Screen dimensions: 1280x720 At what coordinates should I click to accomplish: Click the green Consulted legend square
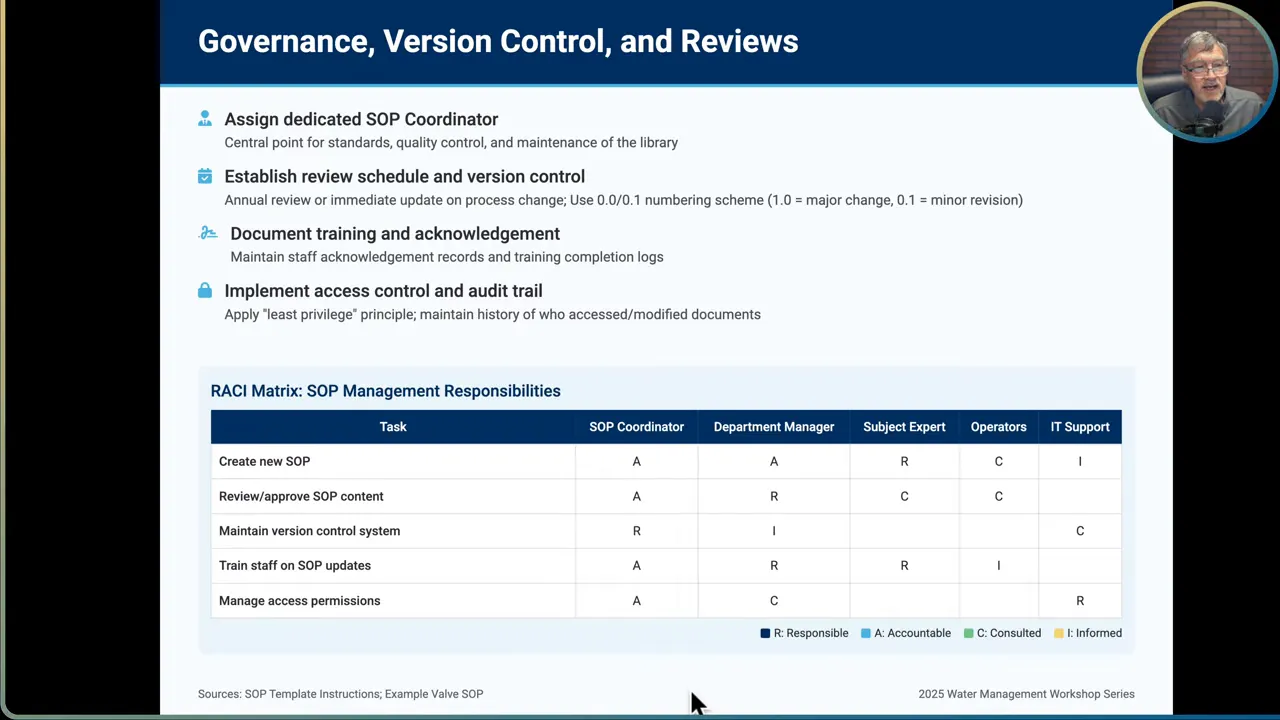tap(968, 632)
